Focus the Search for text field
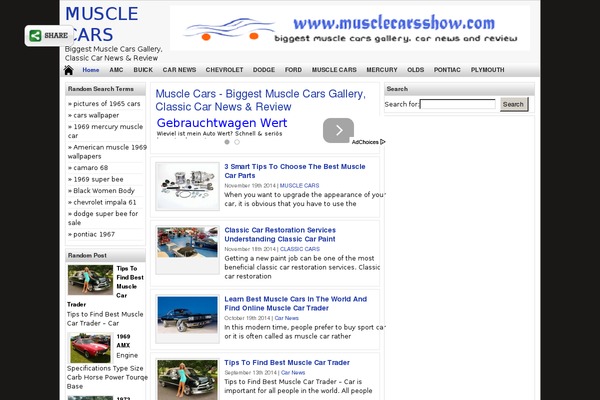Image resolution: width=600 pixels, height=400 pixels. pyautogui.click(x=458, y=104)
